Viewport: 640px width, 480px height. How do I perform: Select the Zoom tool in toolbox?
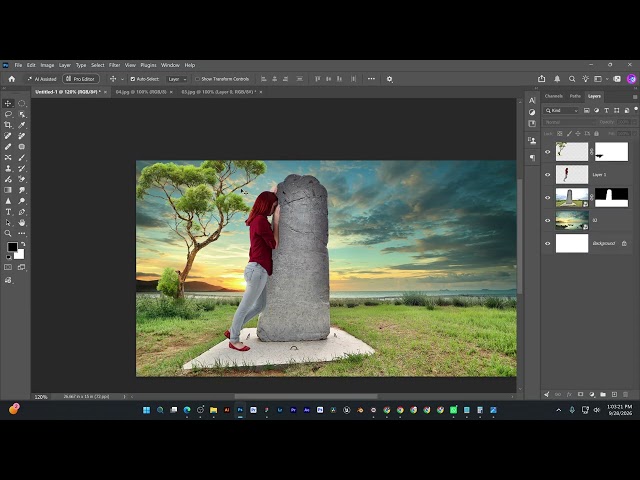click(8, 233)
